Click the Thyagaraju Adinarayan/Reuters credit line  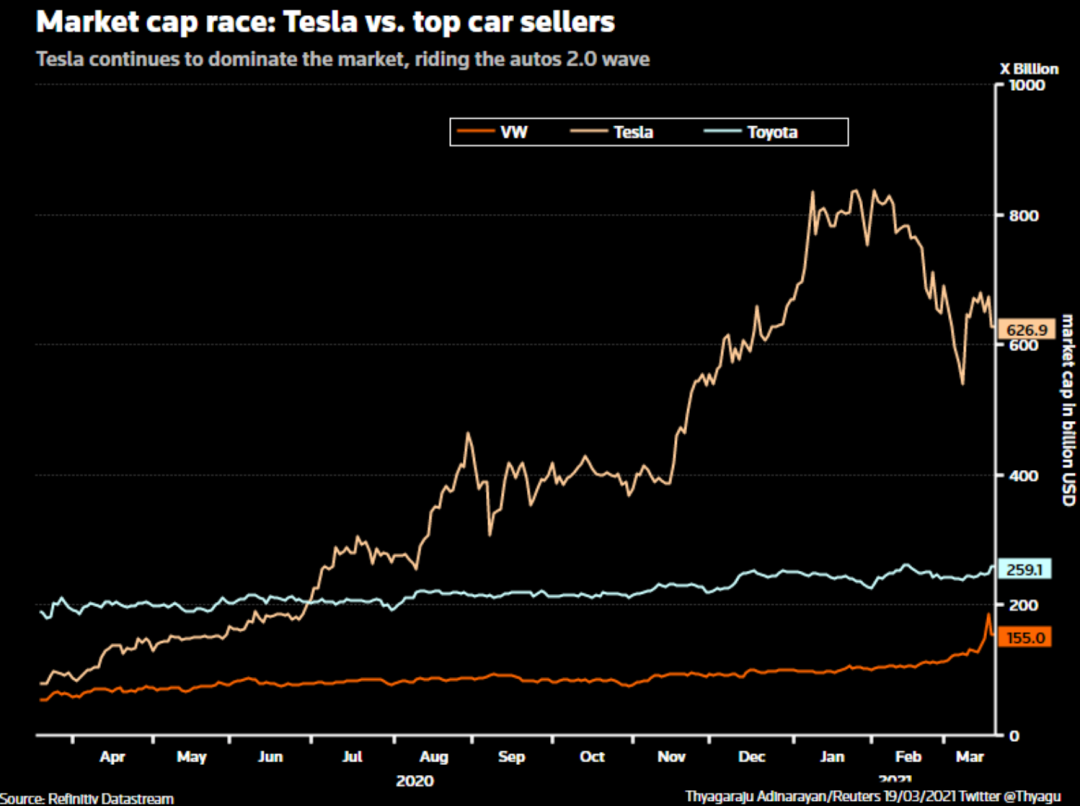[x=873, y=797]
